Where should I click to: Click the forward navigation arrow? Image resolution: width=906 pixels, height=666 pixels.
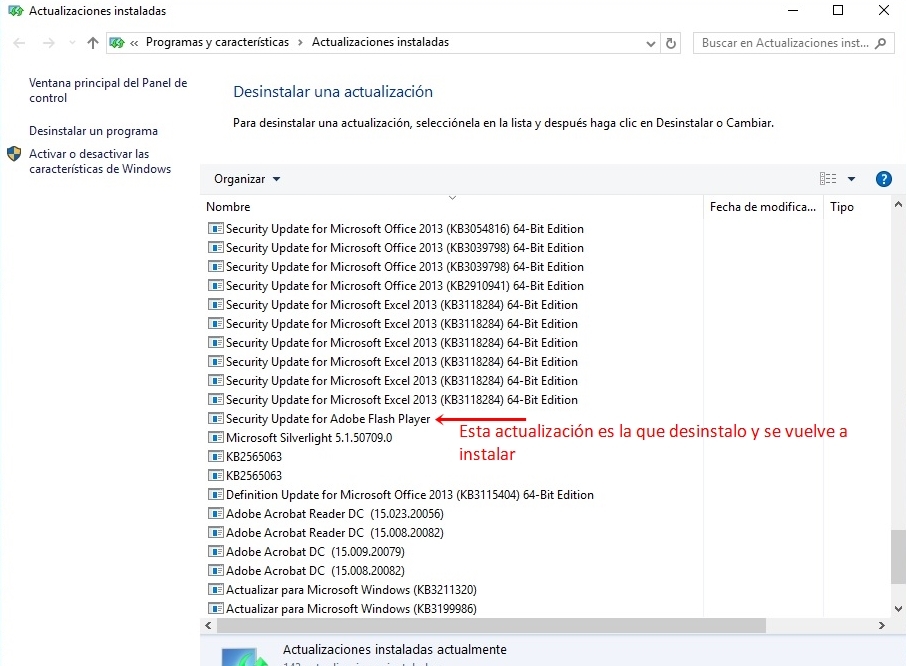pos(49,43)
